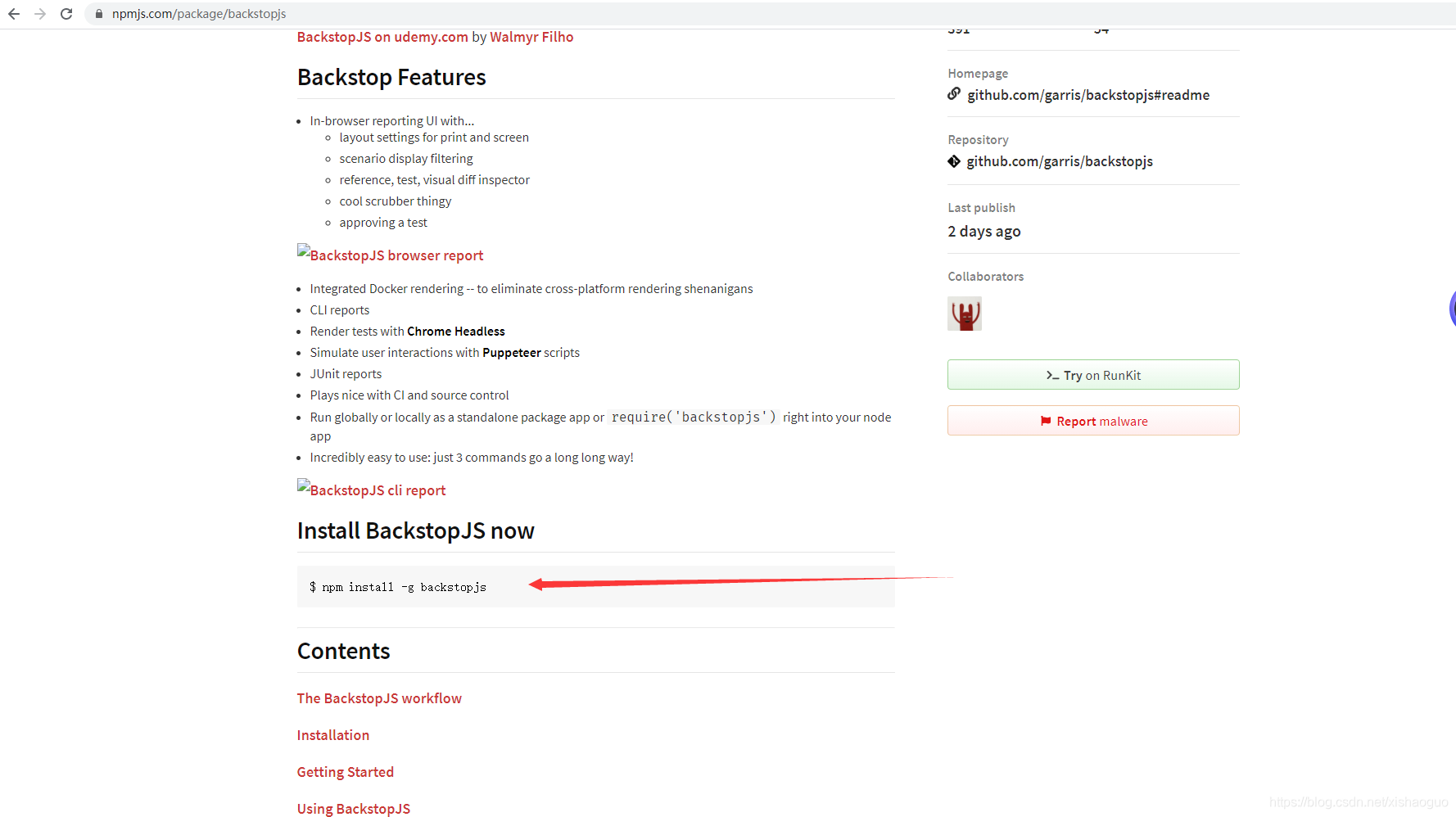1456x817 pixels.
Task: Open the BackstopJS cli report image link
Action: click(371, 489)
